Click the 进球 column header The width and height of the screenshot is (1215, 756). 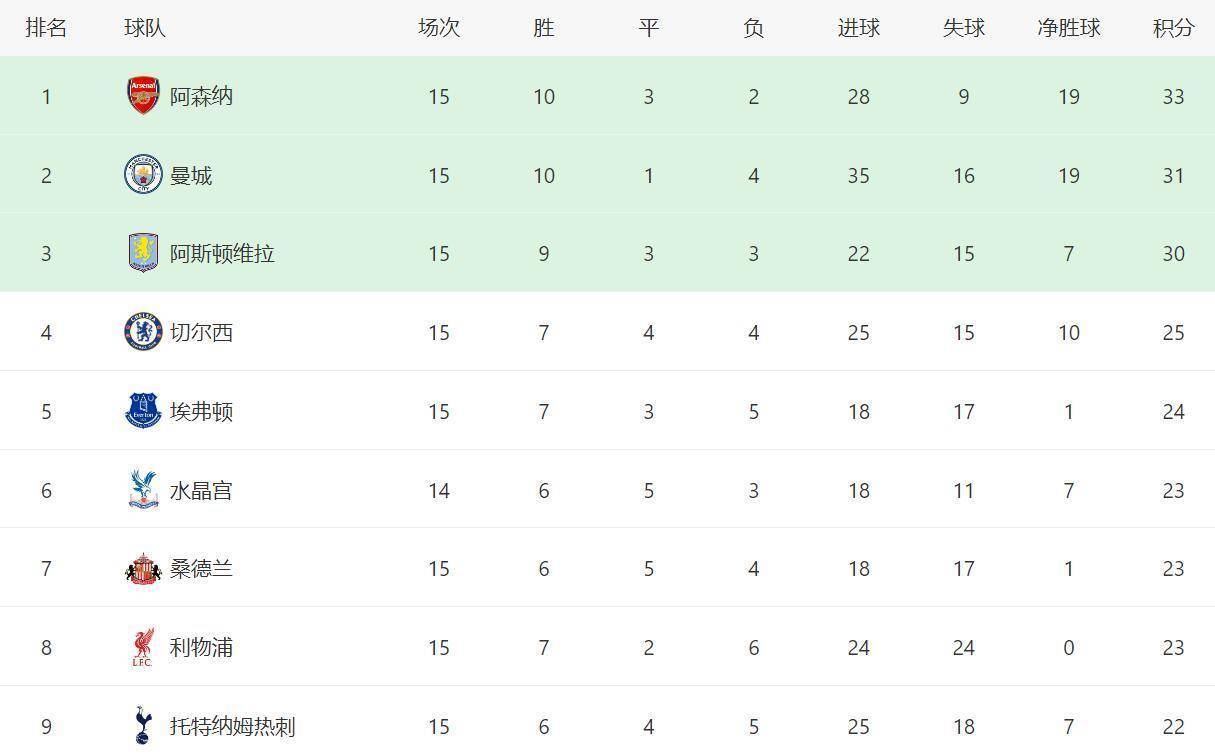point(858,28)
